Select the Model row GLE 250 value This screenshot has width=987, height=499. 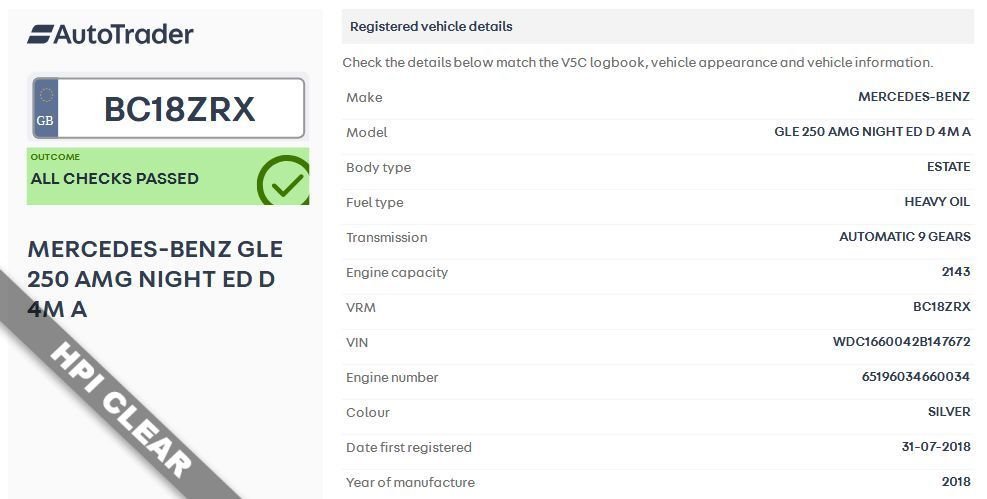click(x=872, y=132)
